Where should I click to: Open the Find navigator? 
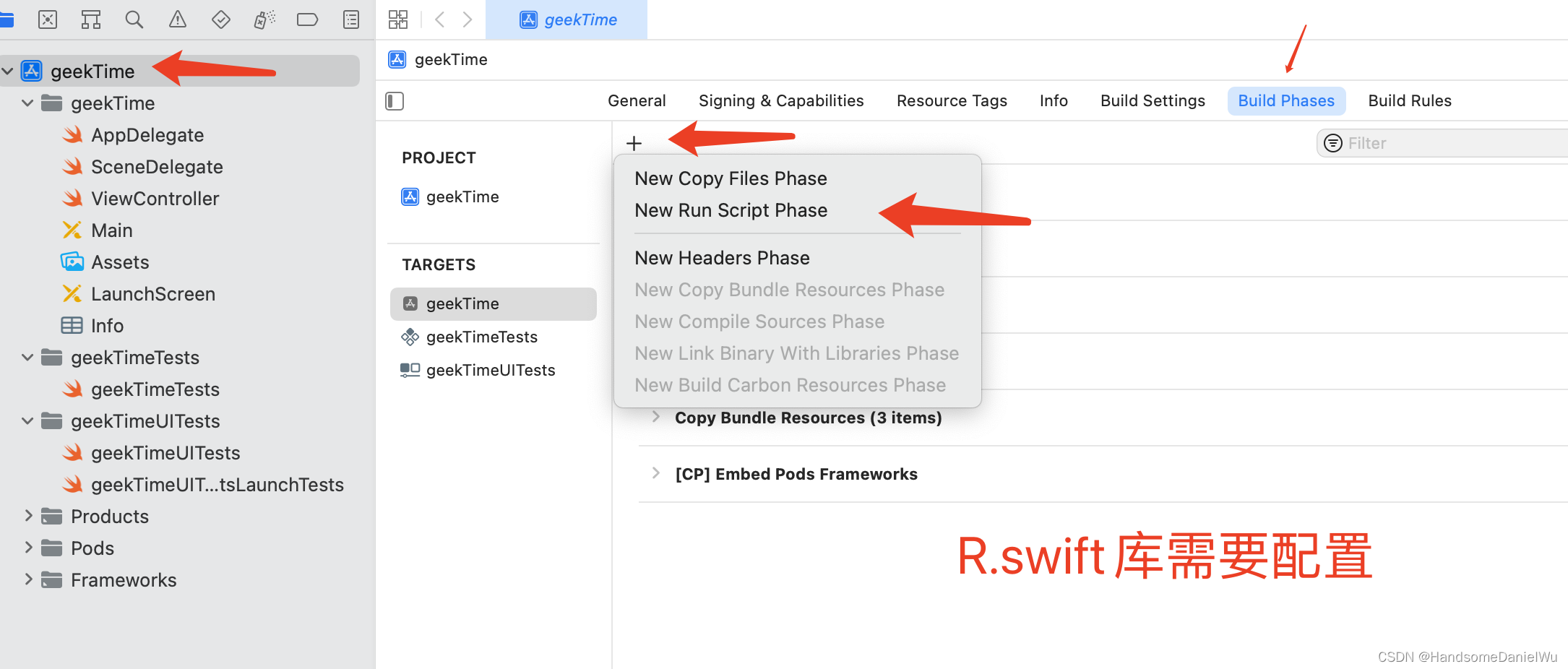134,20
